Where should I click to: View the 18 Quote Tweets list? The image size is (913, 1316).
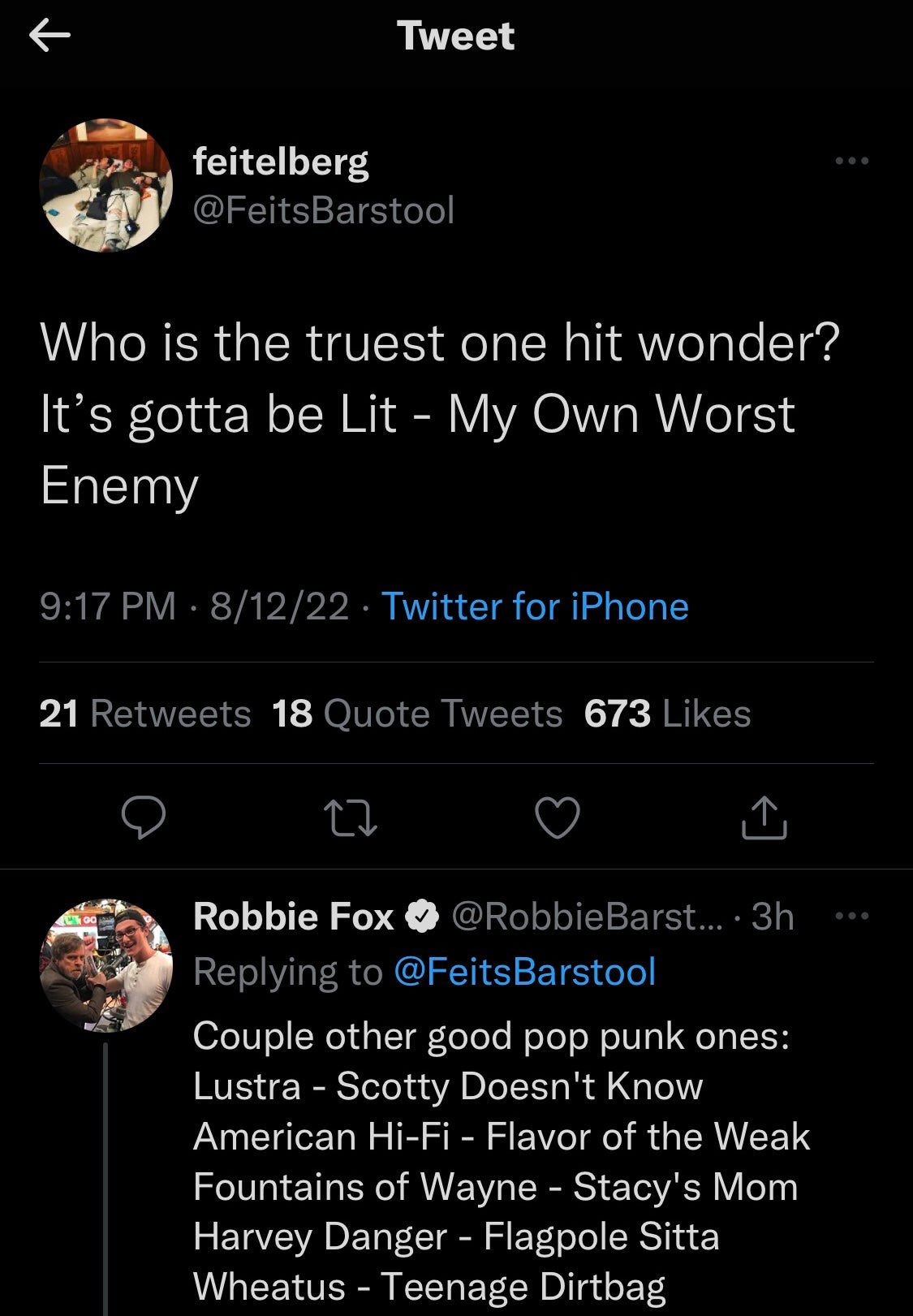(417, 714)
